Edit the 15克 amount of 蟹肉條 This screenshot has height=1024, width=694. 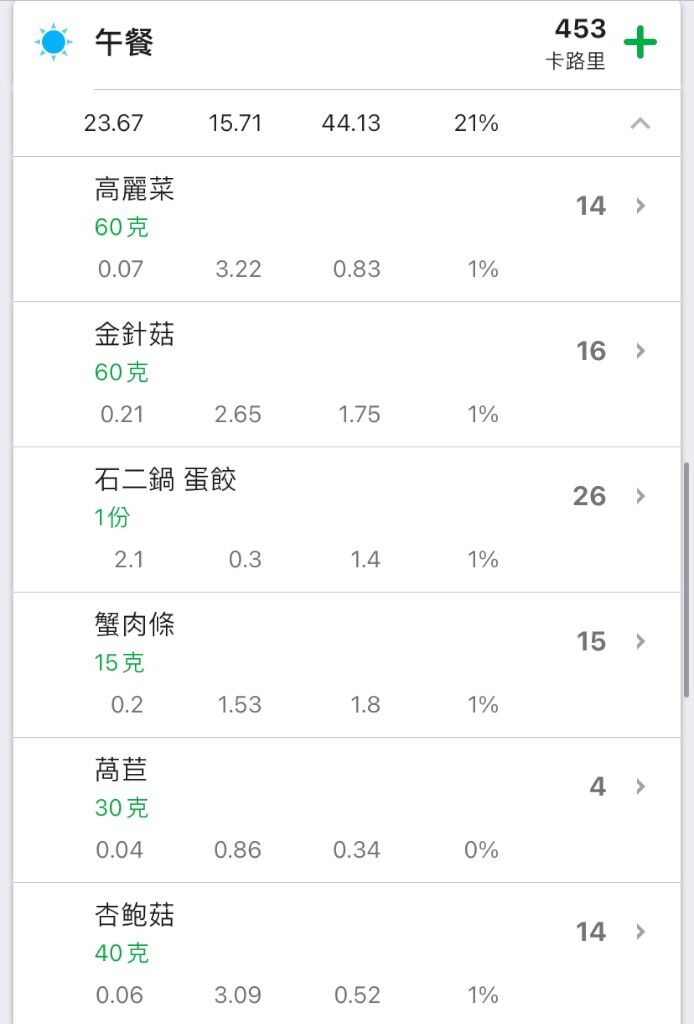(x=119, y=662)
